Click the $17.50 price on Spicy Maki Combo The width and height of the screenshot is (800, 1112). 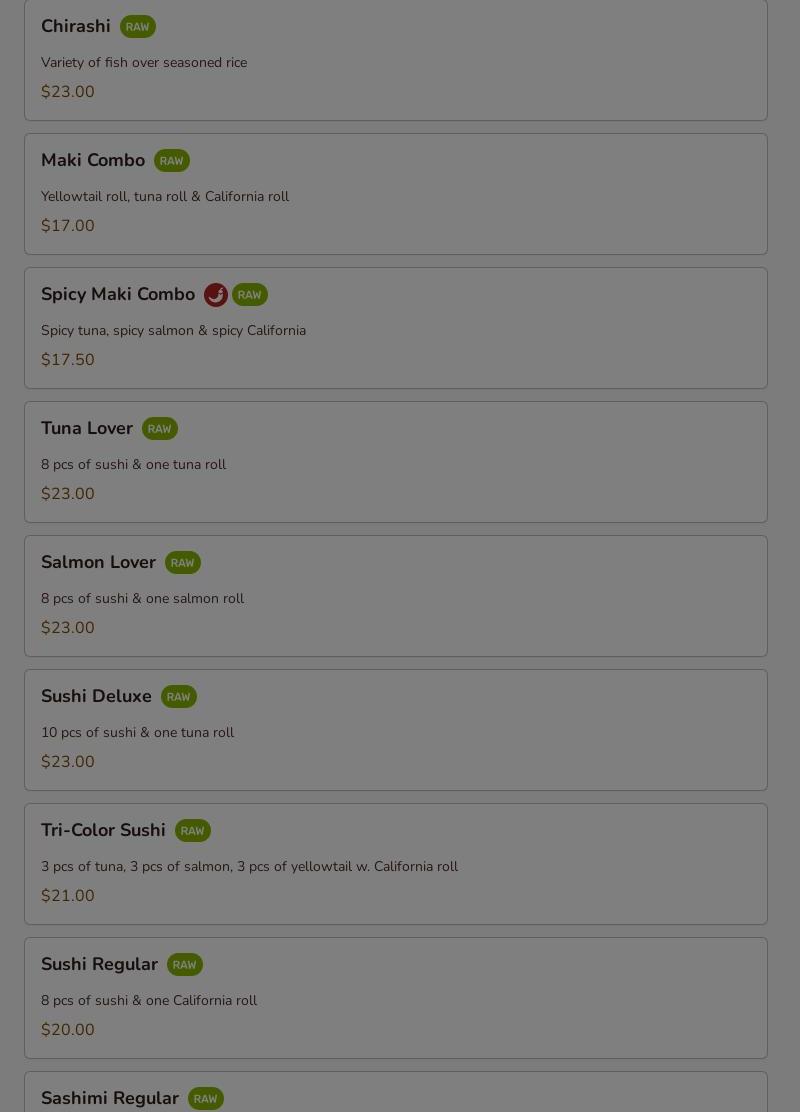pos(67,360)
